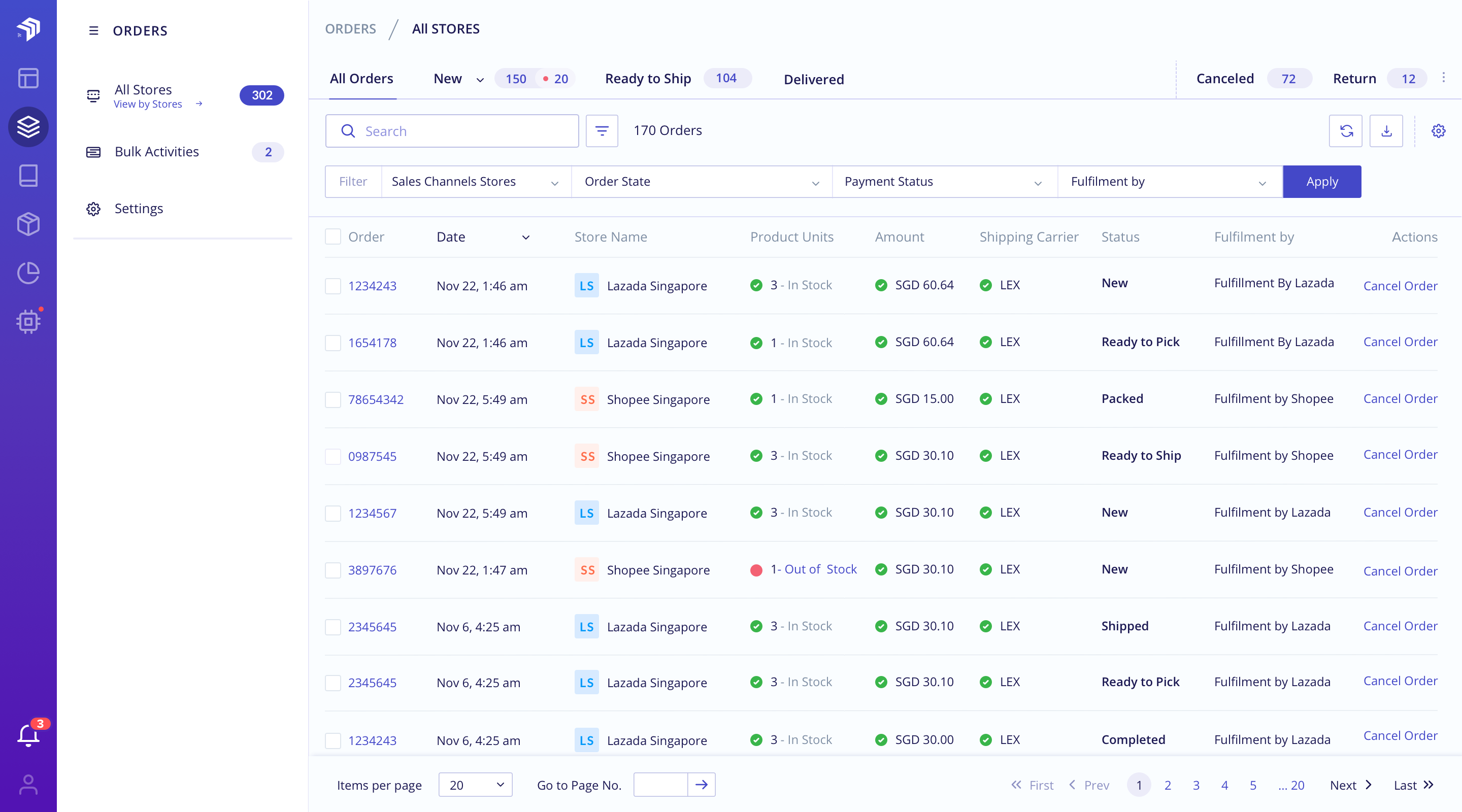
Task: Cancel Order for order 1654178
Action: 1400,342
